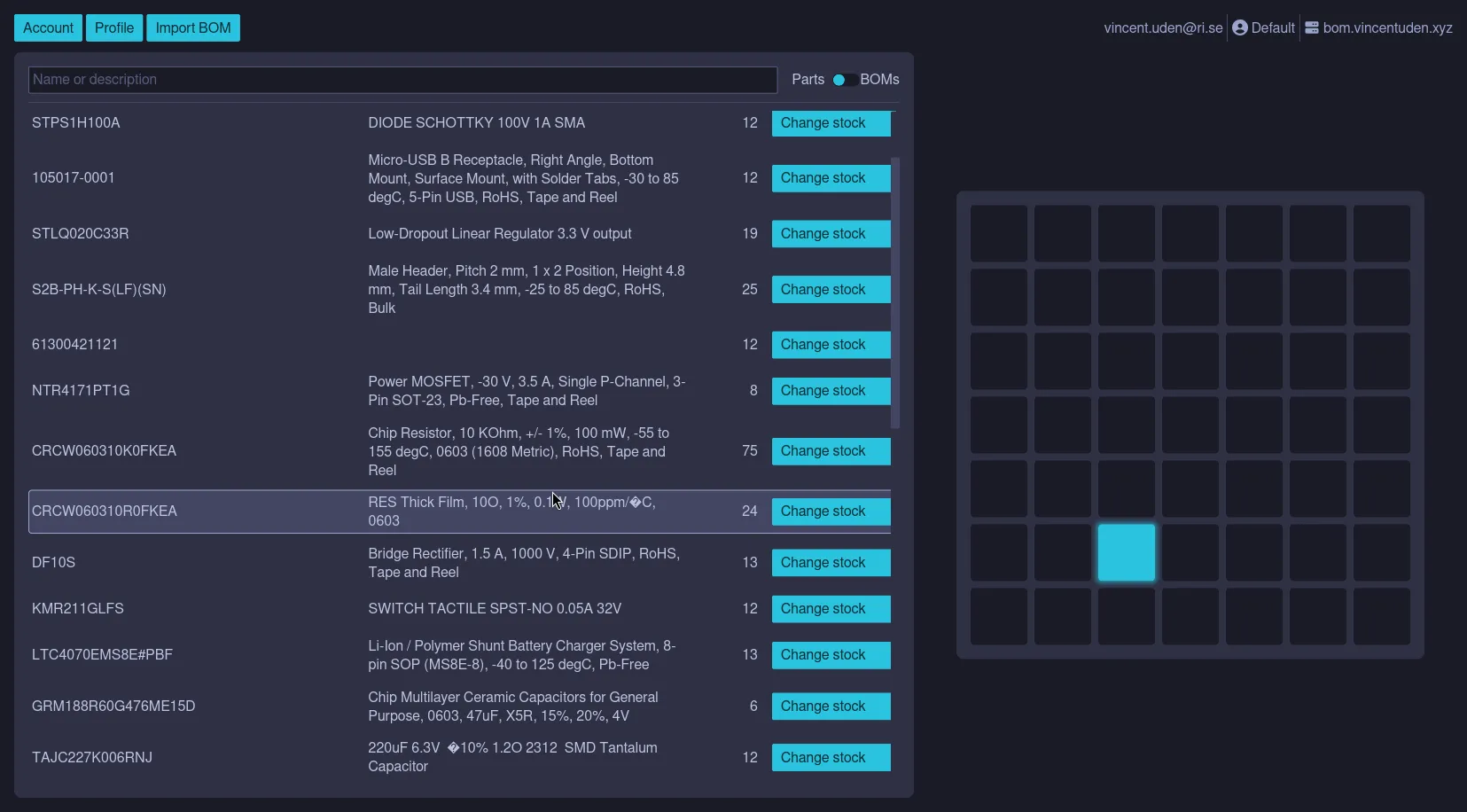This screenshot has width=1467, height=812.
Task: Select the highlighted cyan storage grid cell
Action: [1127, 552]
